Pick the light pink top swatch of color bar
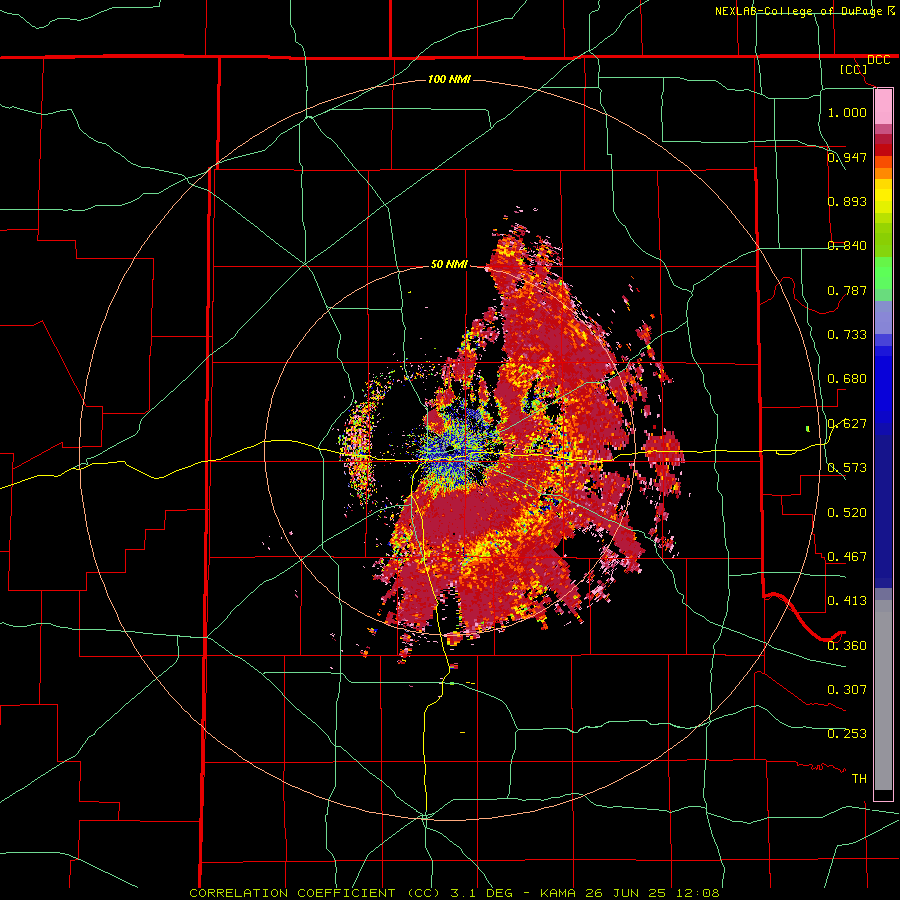This screenshot has height=900, width=900. (x=883, y=106)
